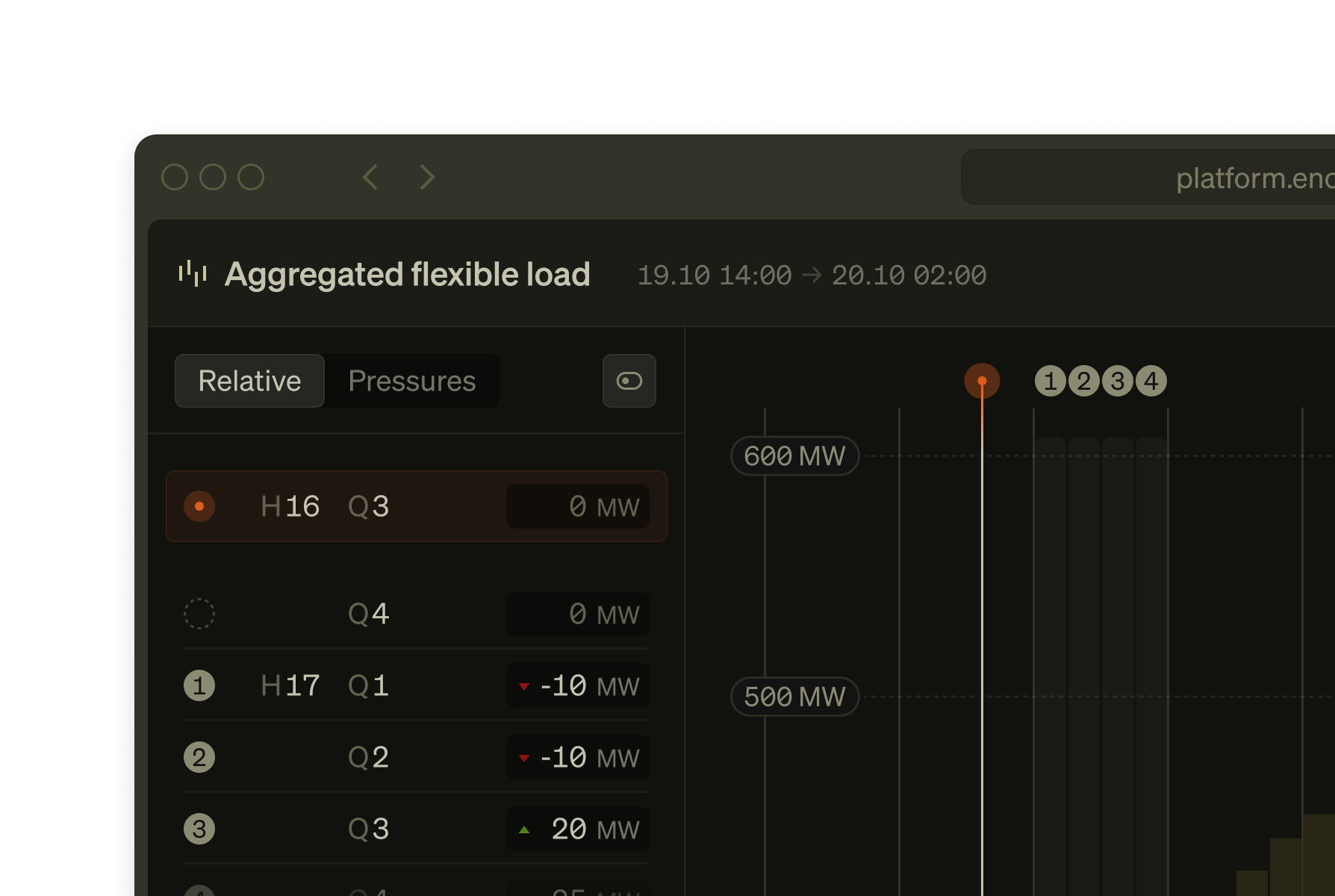Viewport: 1335px width, 896px height.
Task: Click the browser forward arrow
Action: (x=426, y=177)
